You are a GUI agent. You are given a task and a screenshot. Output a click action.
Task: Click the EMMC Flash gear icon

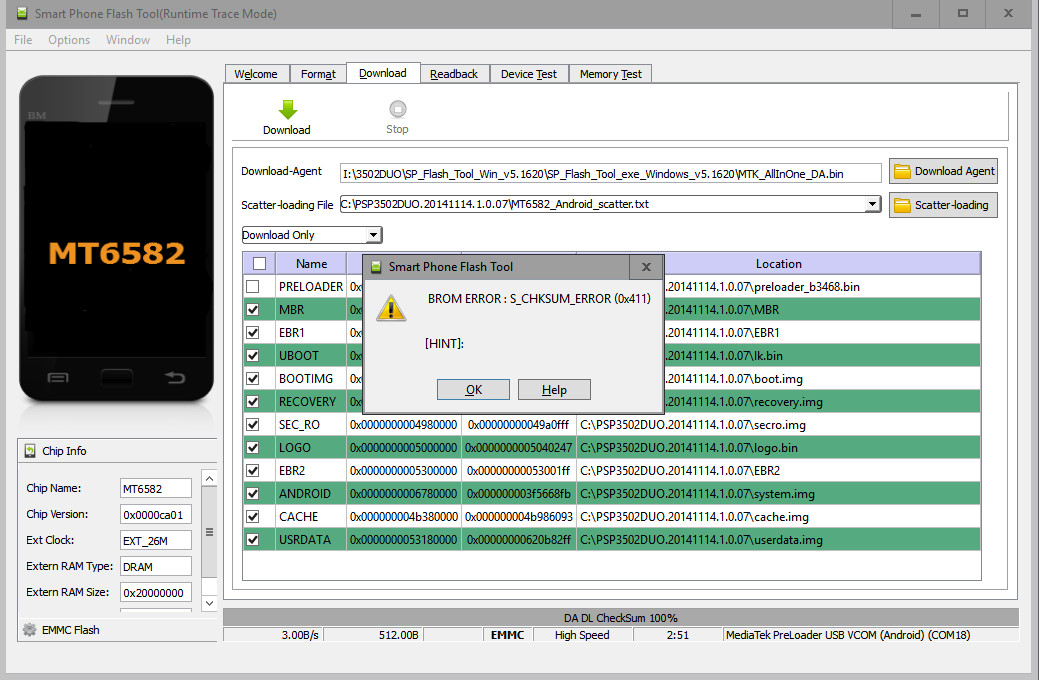coord(30,630)
